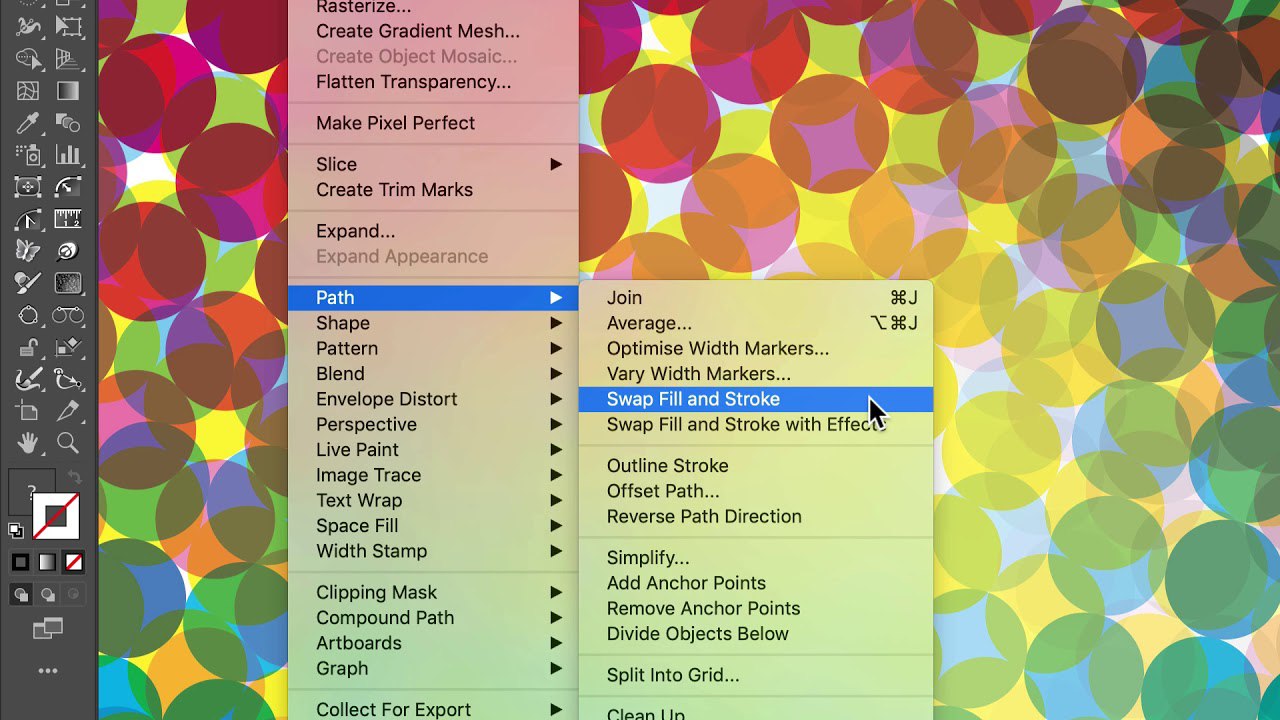Select the ruler measure tool
The width and height of the screenshot is (1280, 720).
[x=68, y=219]
